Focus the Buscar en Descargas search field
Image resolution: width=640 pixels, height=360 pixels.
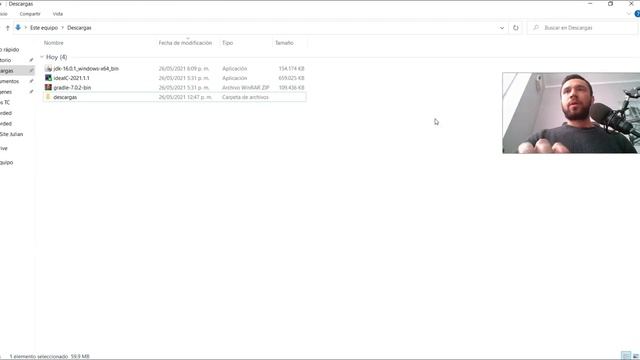coord(582,28)
